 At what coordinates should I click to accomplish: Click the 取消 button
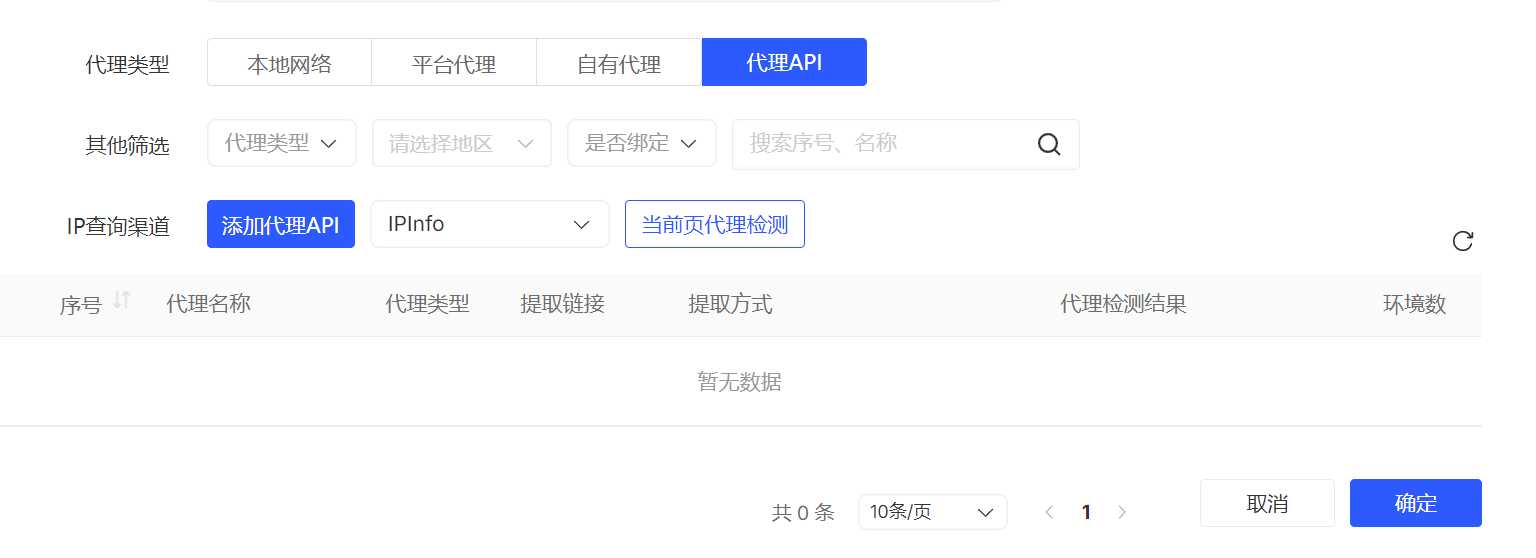1267,503
